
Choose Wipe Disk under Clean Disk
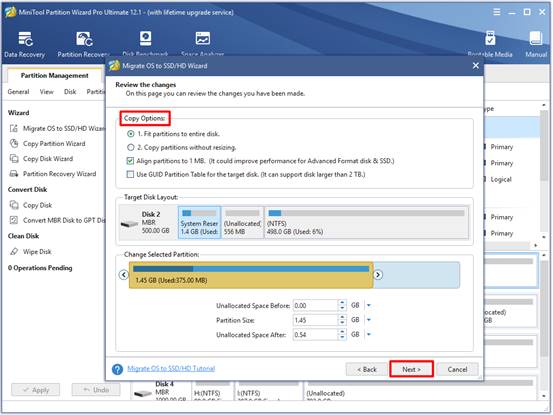tap(31, 252)
